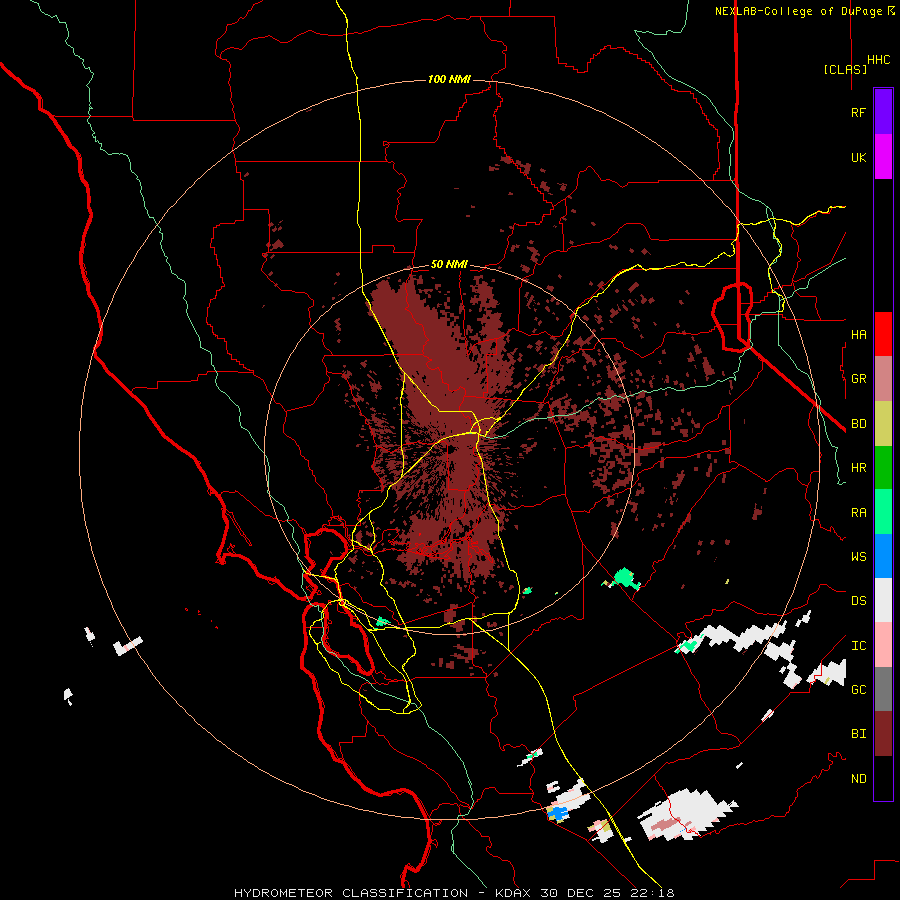900x900 pixels.
Task: Click the [CLAS] label above legend
Action: tap(845, 69)
